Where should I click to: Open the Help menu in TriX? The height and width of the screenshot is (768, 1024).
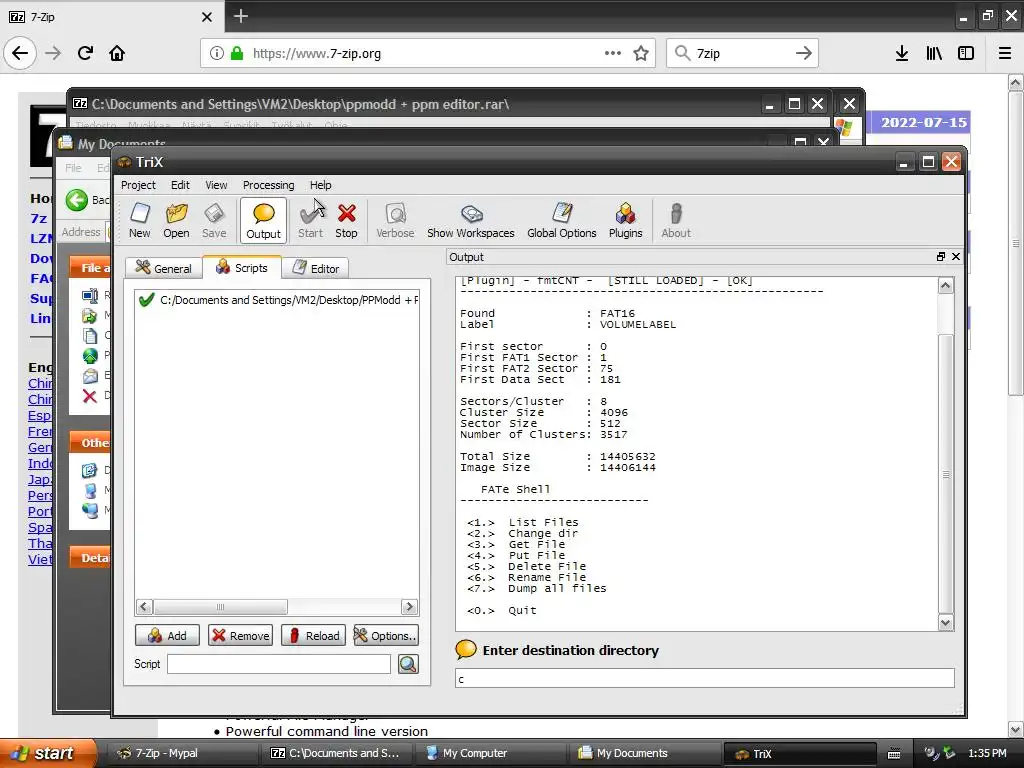tap(320, 185)
